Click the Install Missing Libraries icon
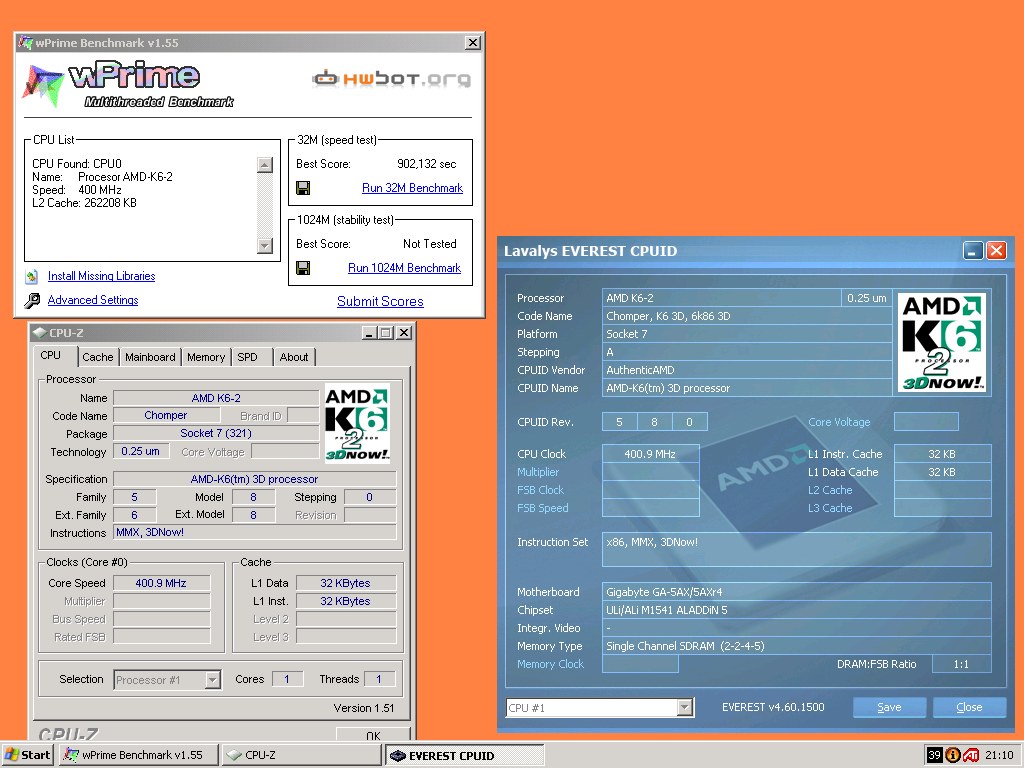1024x768 pixels. [31, 276]
